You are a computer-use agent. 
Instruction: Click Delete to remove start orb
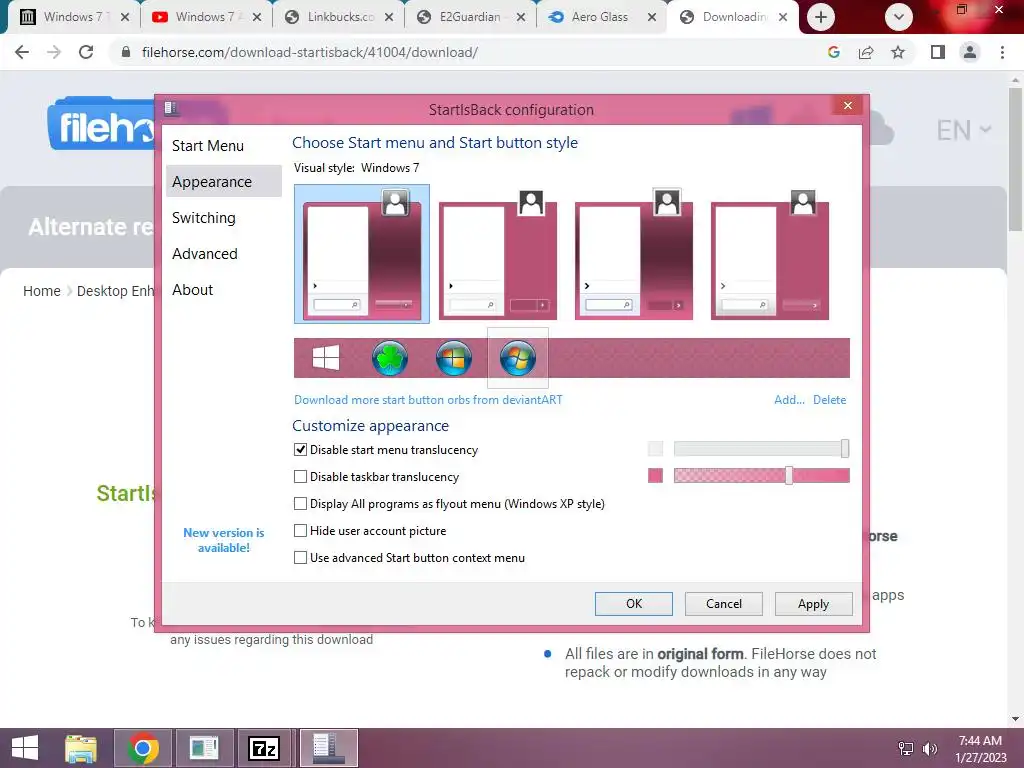click(x=829, y=400)
